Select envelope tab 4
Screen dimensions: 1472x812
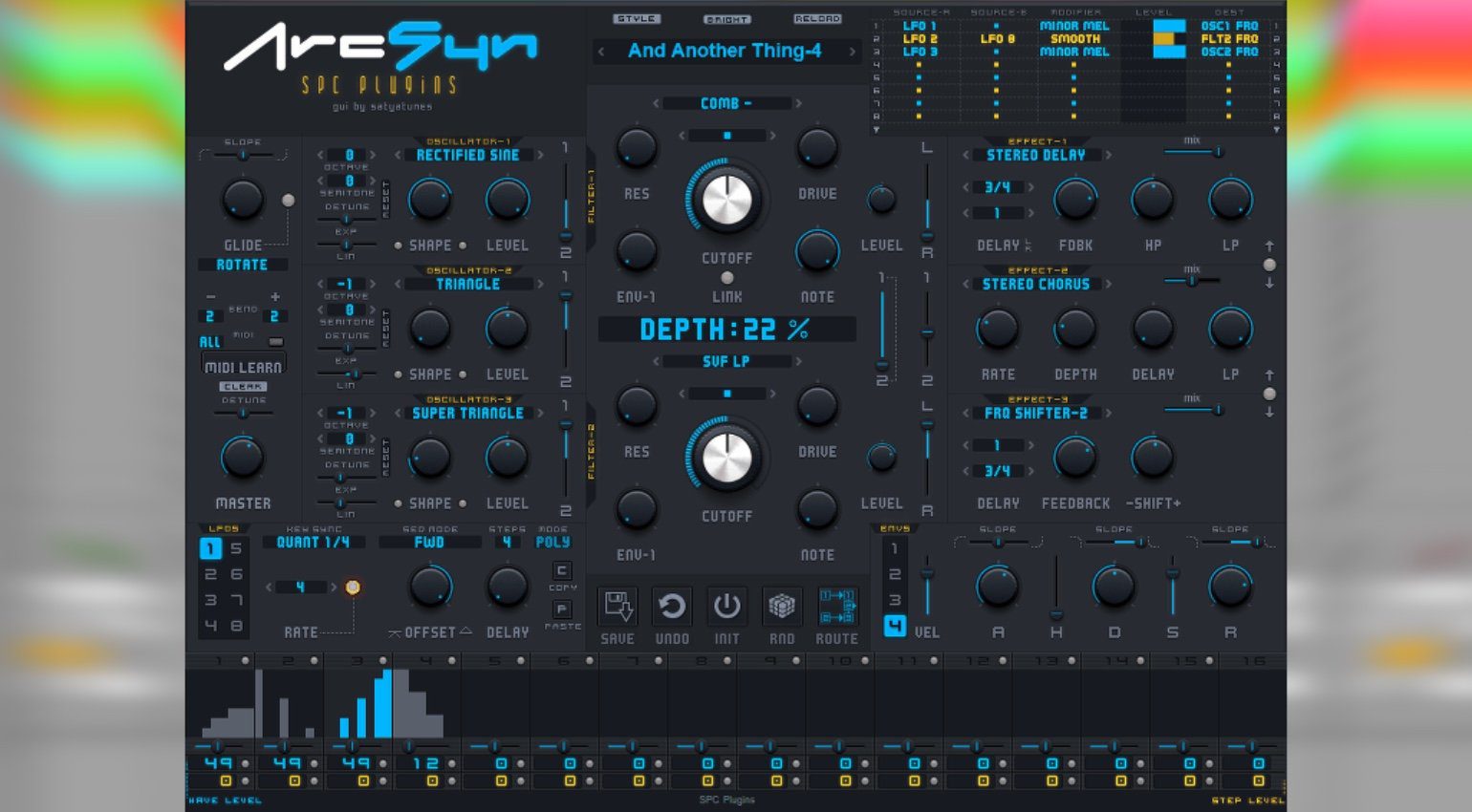(895, 627)
